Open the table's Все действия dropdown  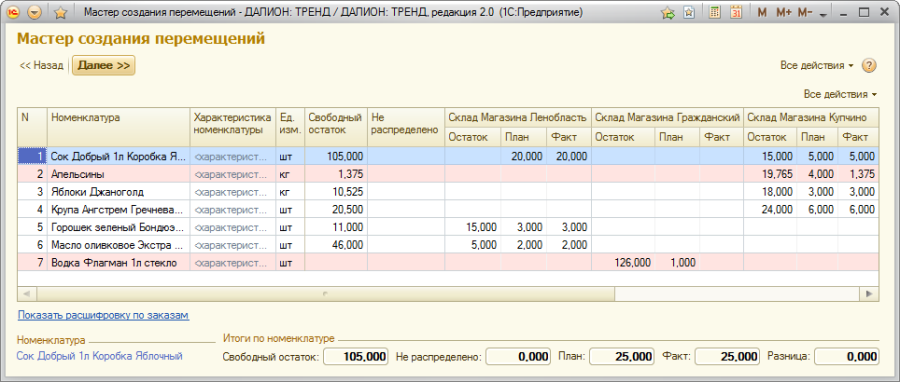pyautogui.click(x=840, y=94)
